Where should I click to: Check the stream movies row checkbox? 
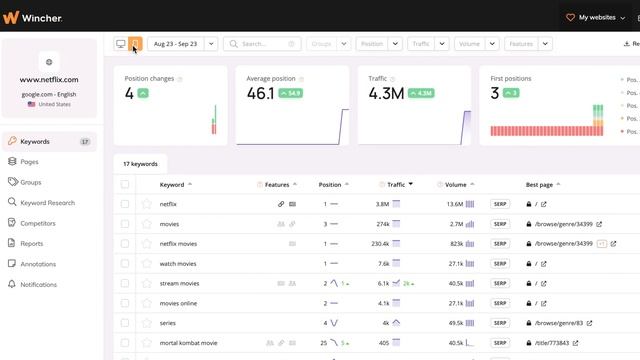point(125,283)
